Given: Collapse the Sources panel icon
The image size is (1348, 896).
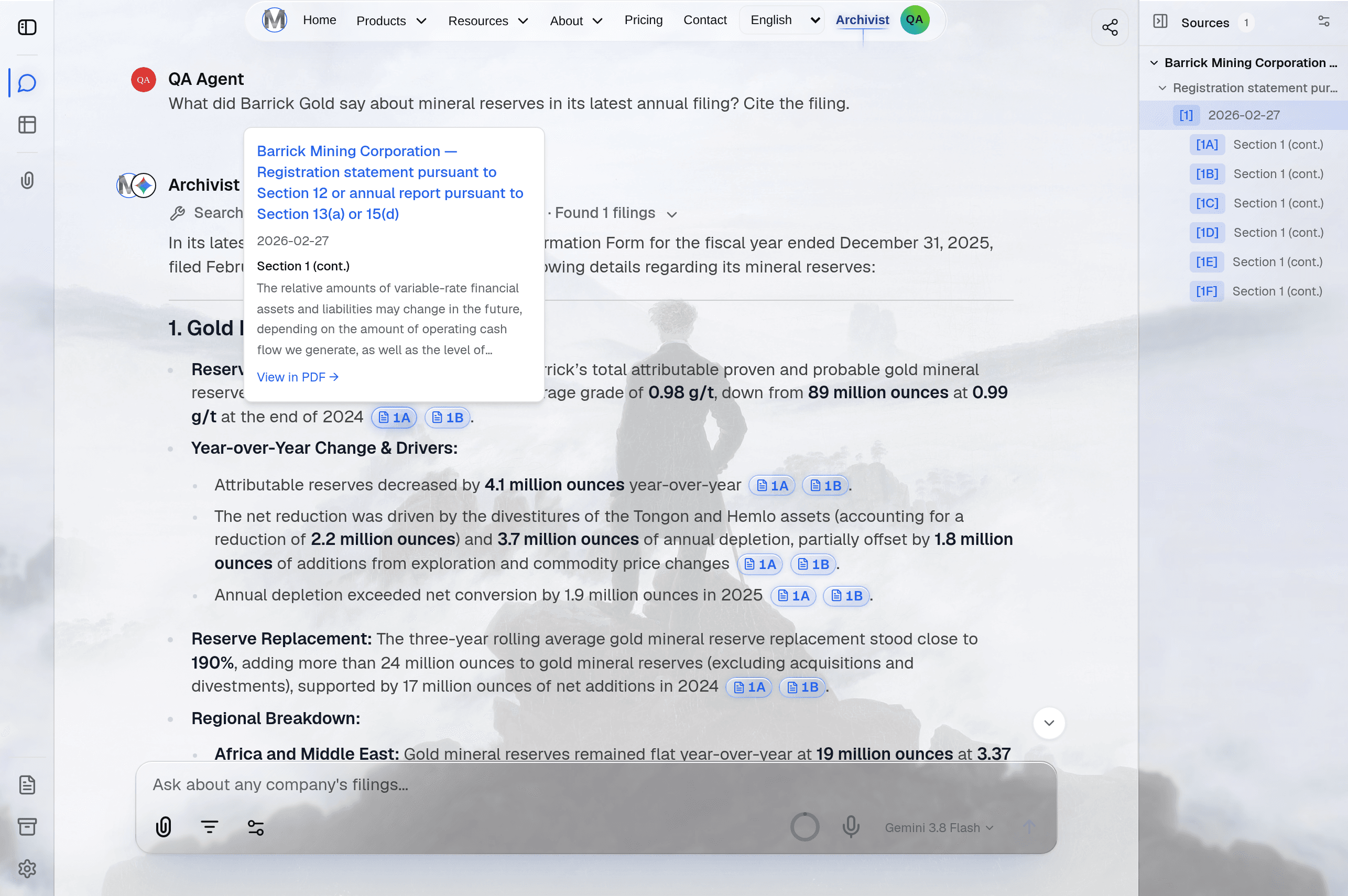Looking at the screenshot, I should coord(1159,21).
